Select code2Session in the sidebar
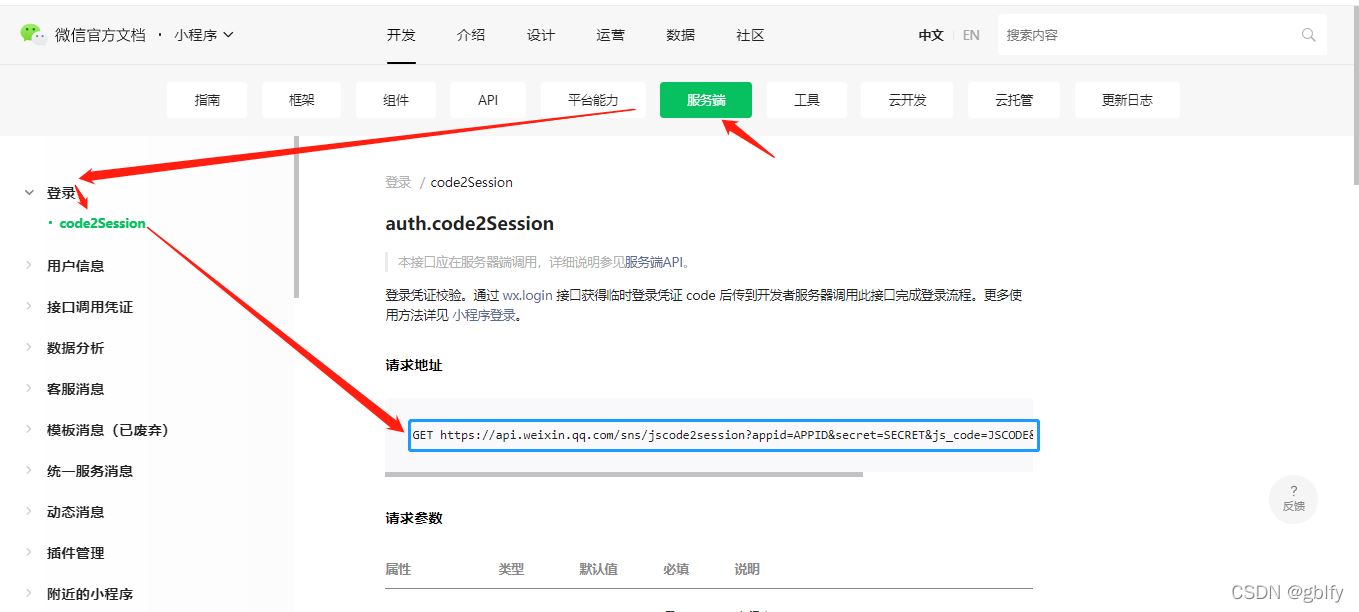The width and height of the screenshot is (1359, 612). pyautogui.click(x=102, y=223)
